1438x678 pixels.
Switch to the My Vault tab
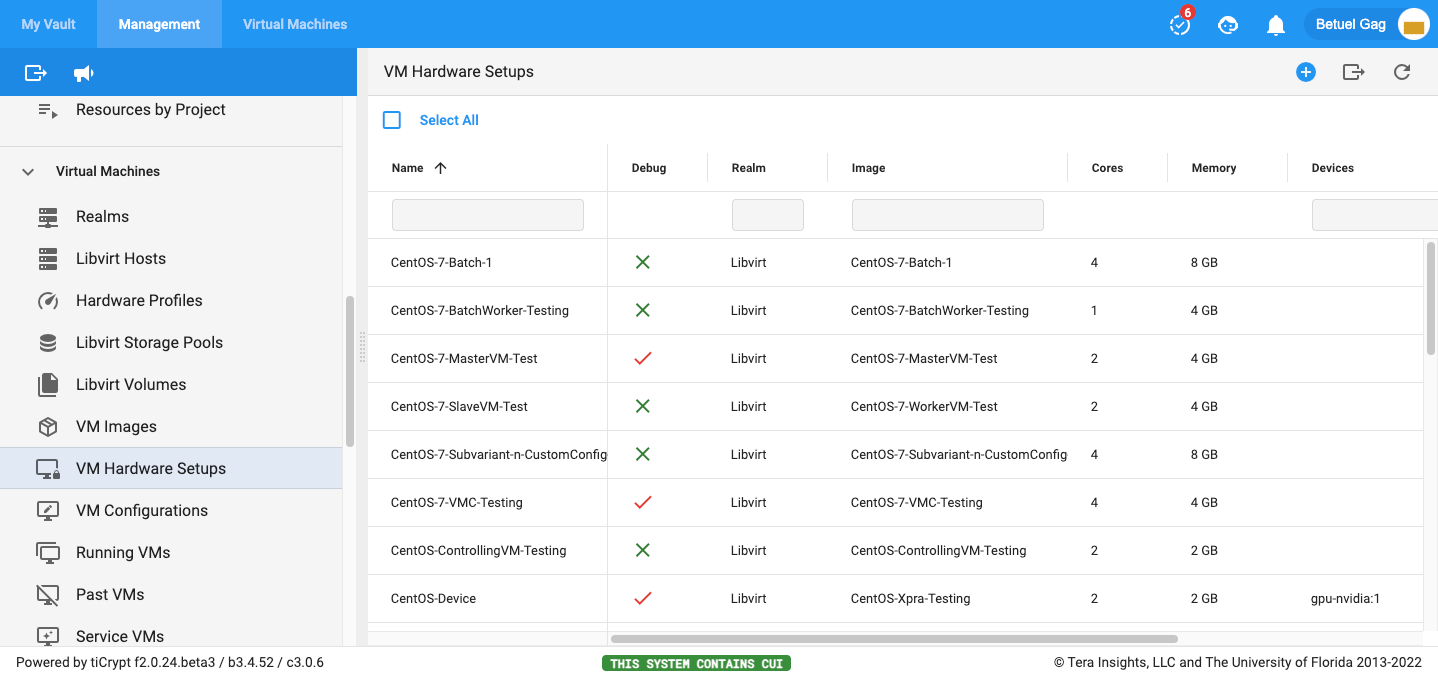tap(48, 24)
